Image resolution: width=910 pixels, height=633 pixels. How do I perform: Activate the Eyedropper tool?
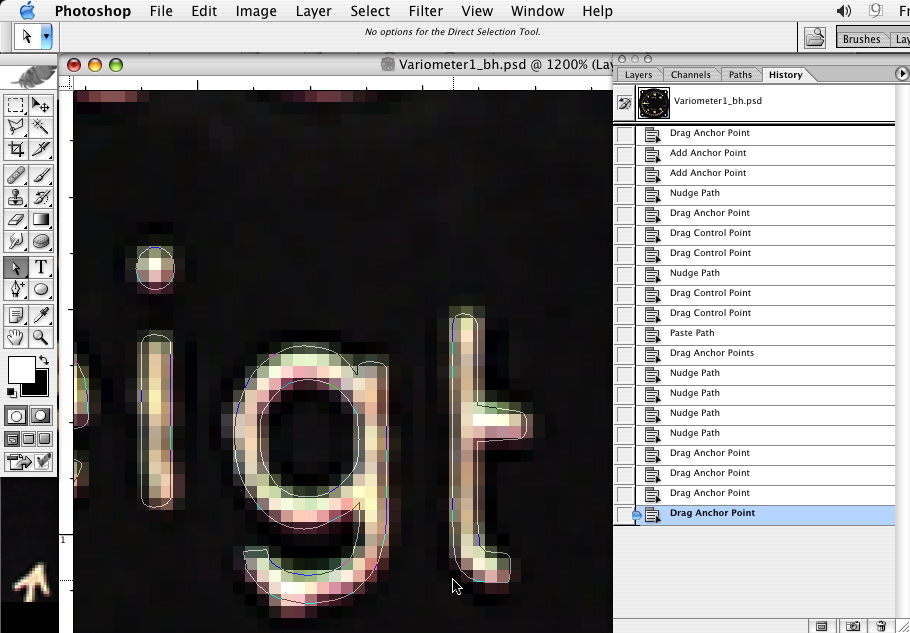pyautogui.click(x=41, y=316)
